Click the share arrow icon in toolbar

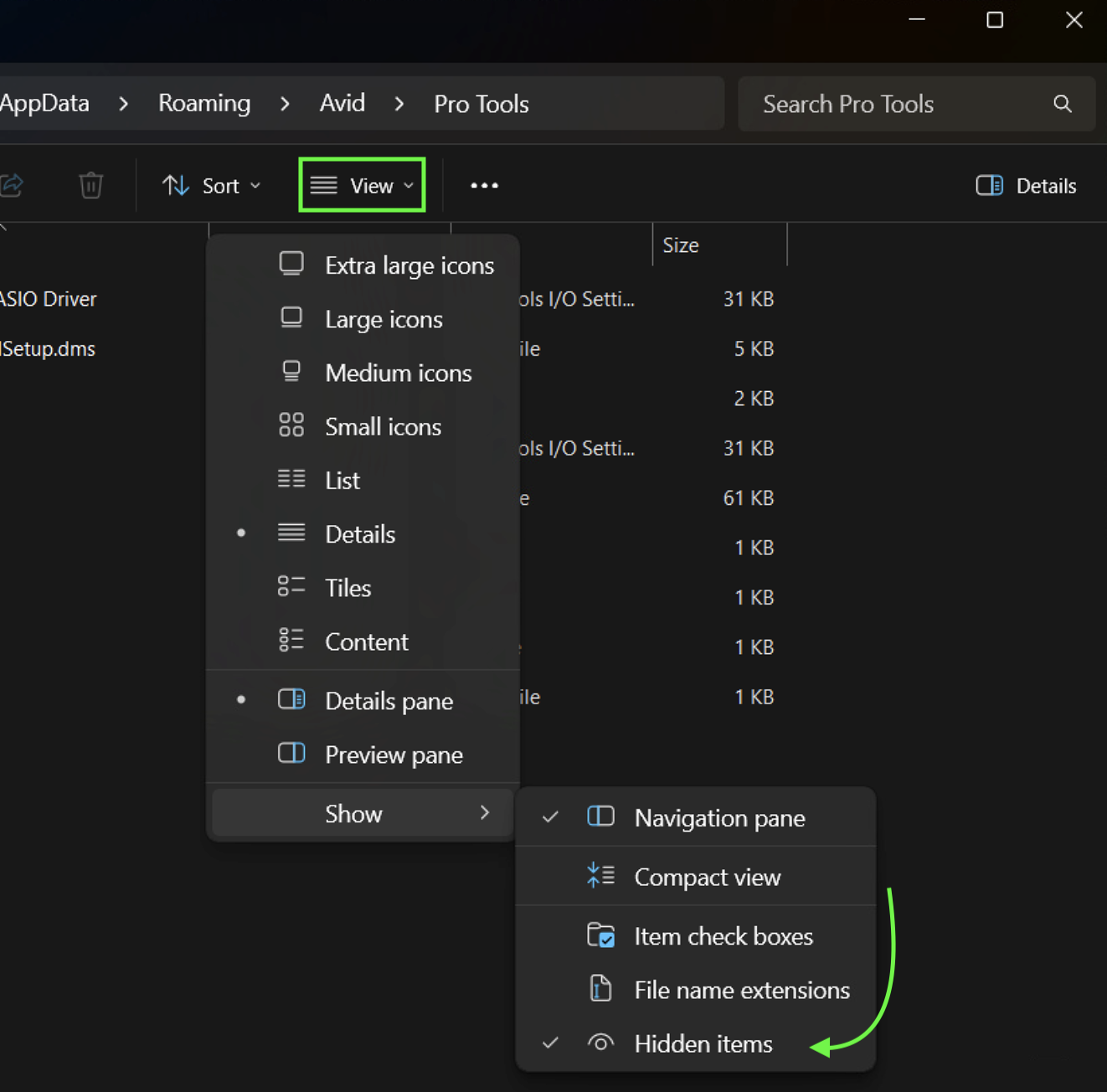12,185
